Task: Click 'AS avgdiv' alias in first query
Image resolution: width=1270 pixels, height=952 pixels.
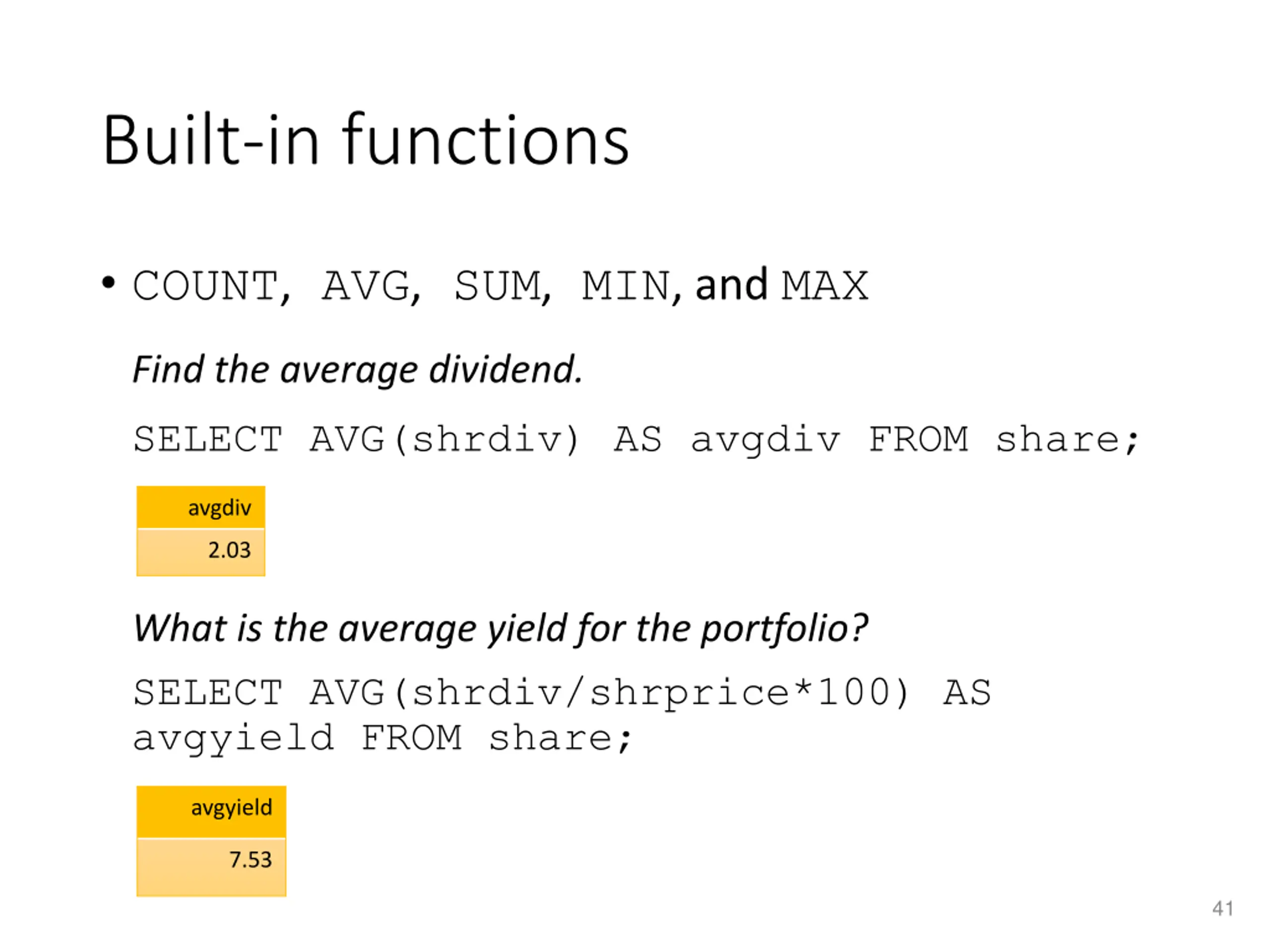Action: 727,441
